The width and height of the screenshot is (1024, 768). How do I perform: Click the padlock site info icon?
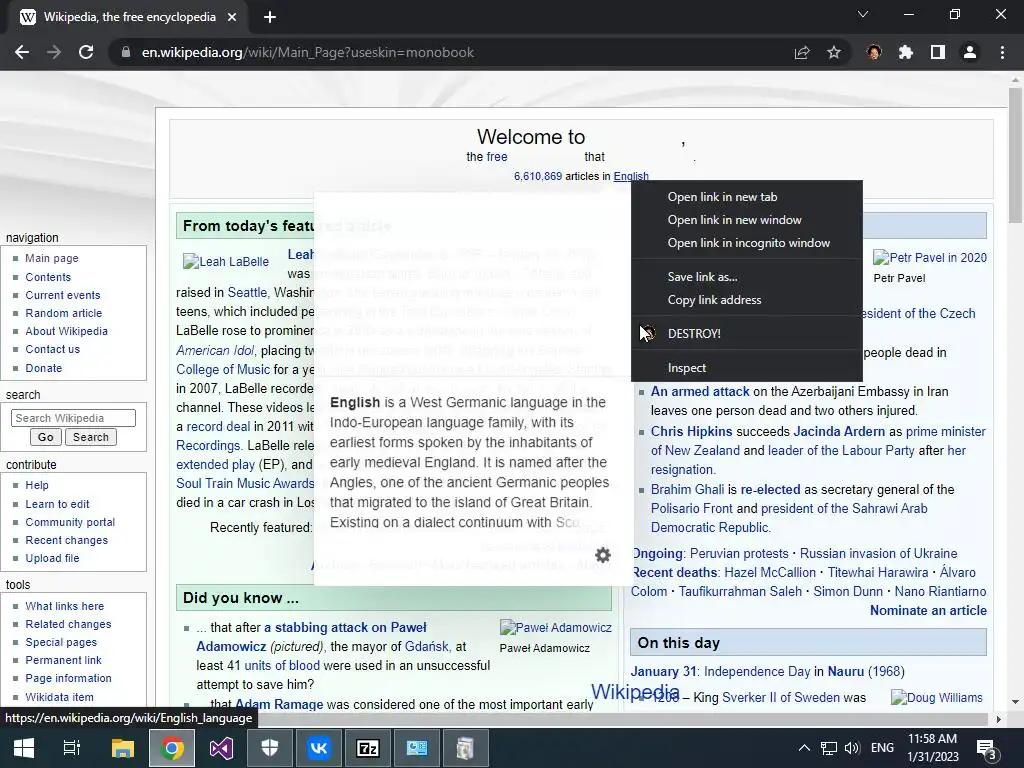point(126,52)
